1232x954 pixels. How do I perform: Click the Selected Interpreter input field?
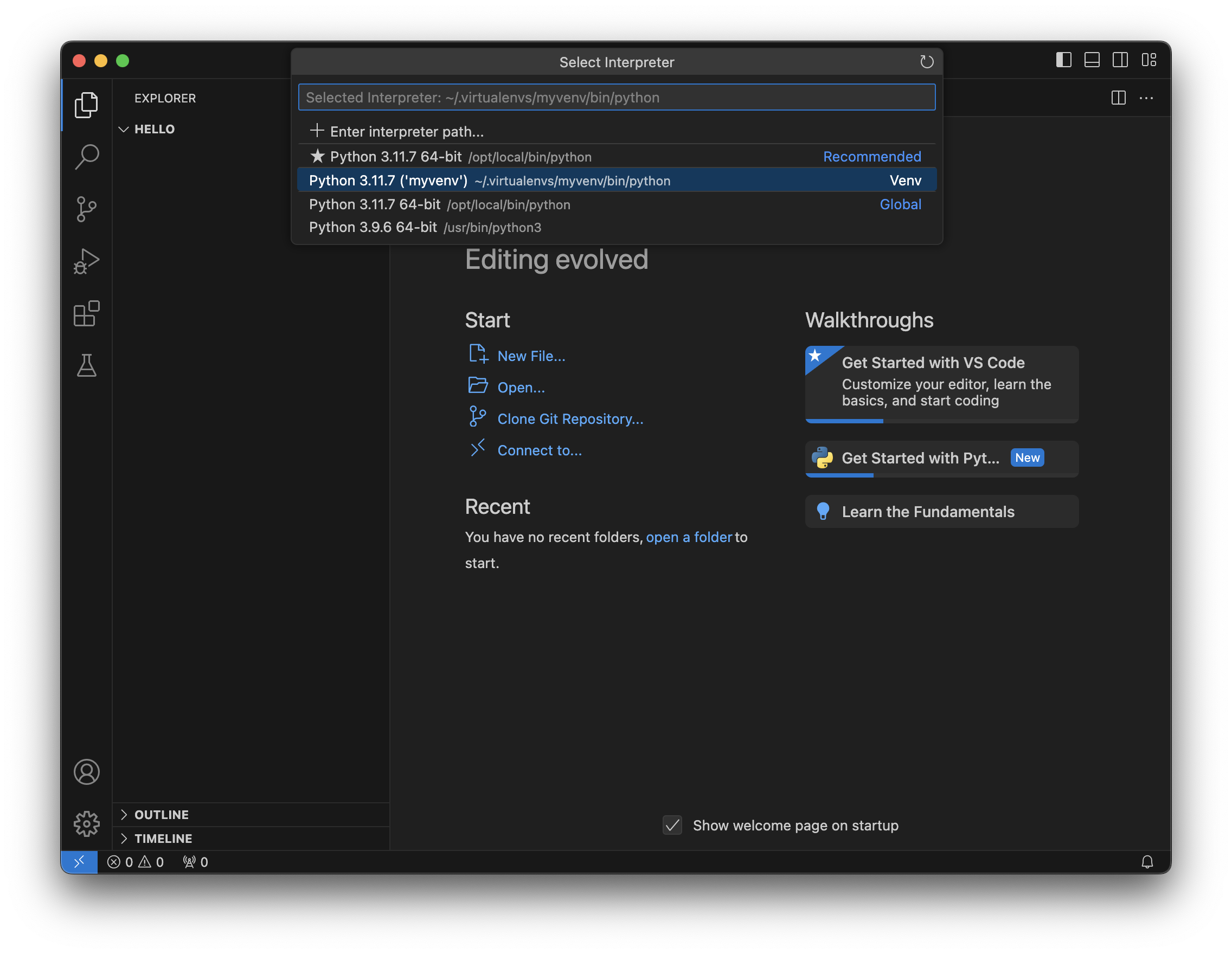click(x=617, y=97)
